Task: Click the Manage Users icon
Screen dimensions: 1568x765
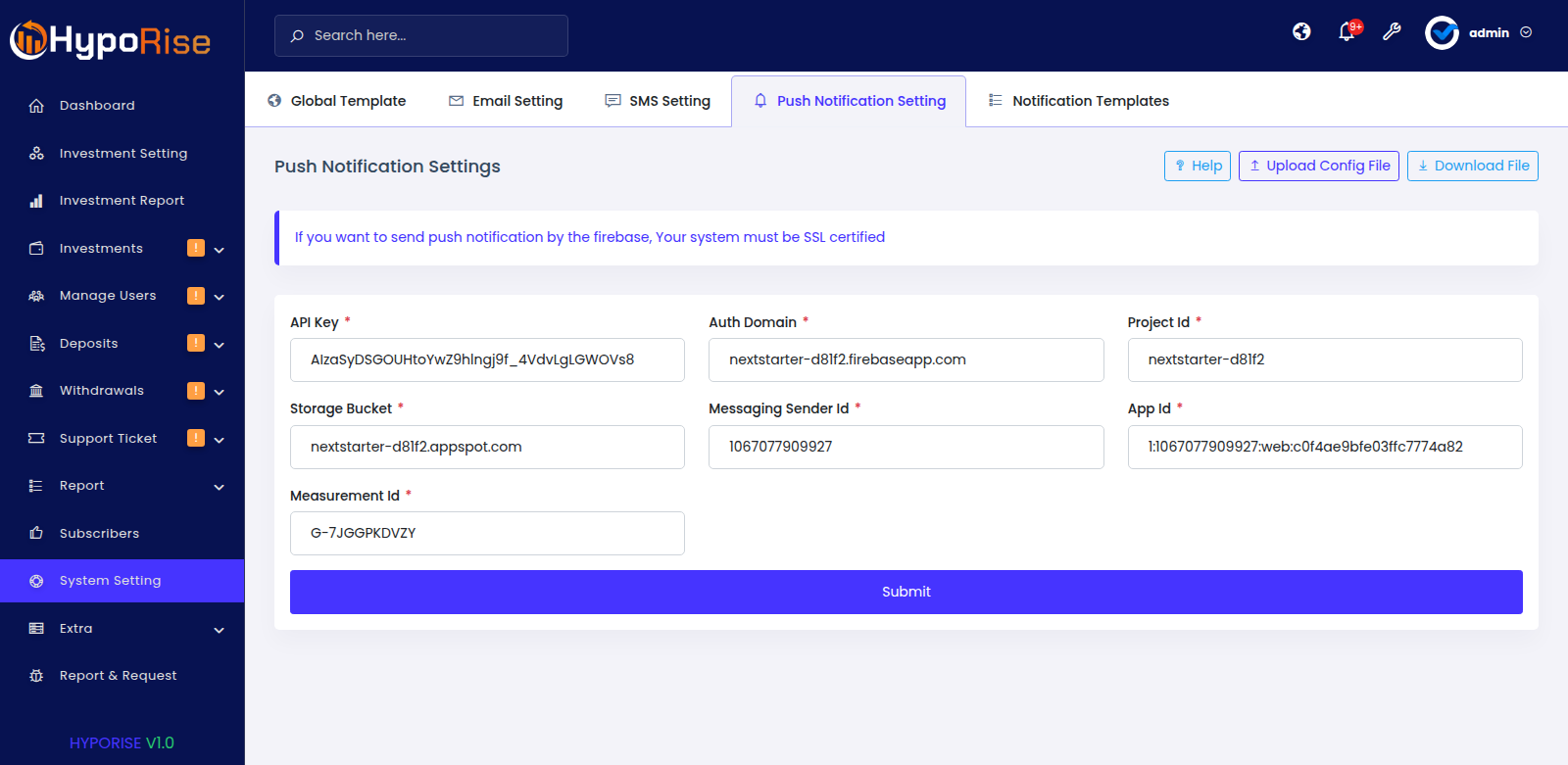Action: click(36, 296)
